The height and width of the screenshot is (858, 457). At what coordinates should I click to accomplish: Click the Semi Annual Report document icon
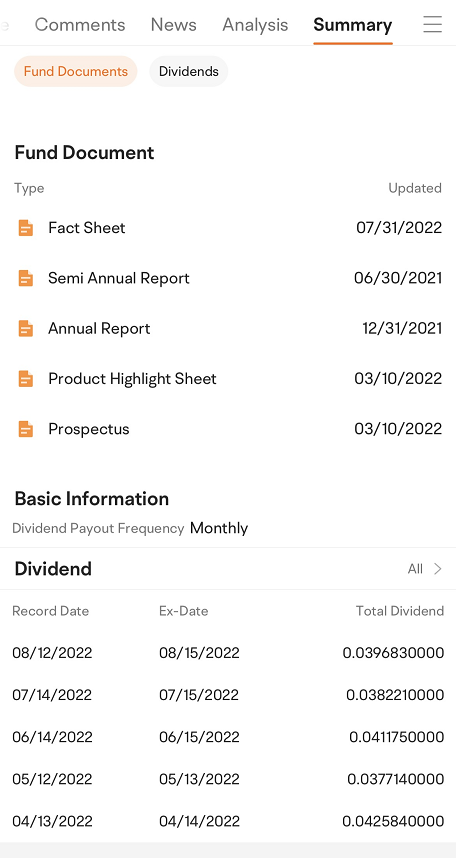(26, 278)
